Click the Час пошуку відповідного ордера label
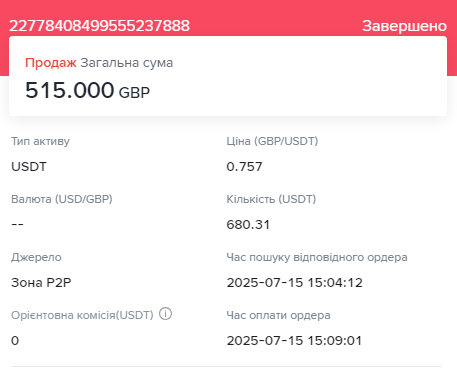The height and width of the screenshot is (369, 457). point(317,257)
